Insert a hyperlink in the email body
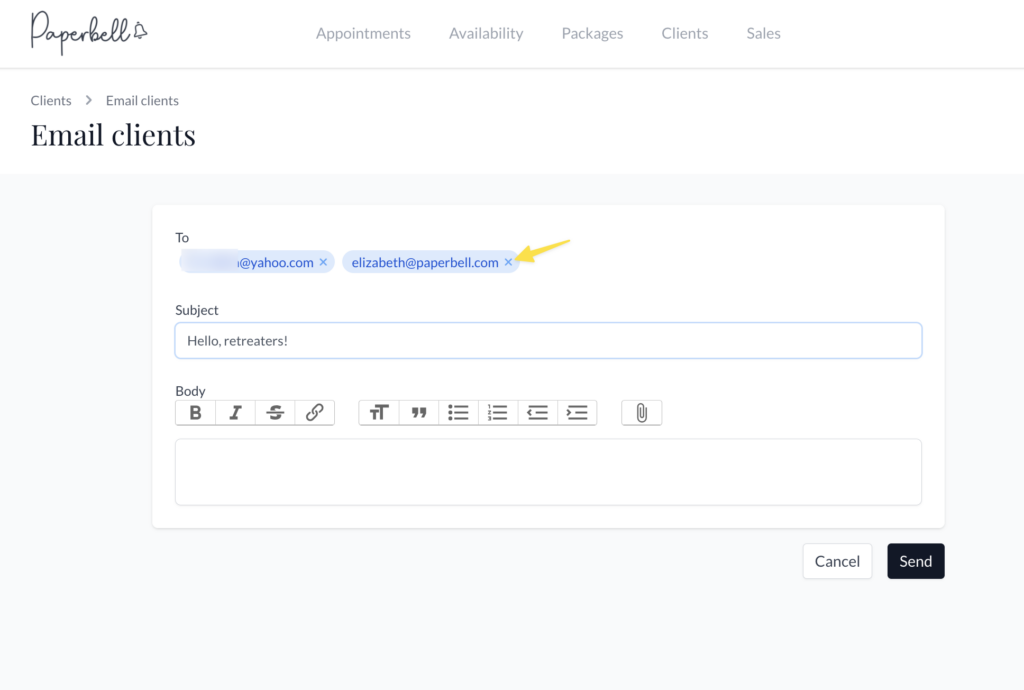Viewport: 1024px width, 690px height. [x=314, y=413]
